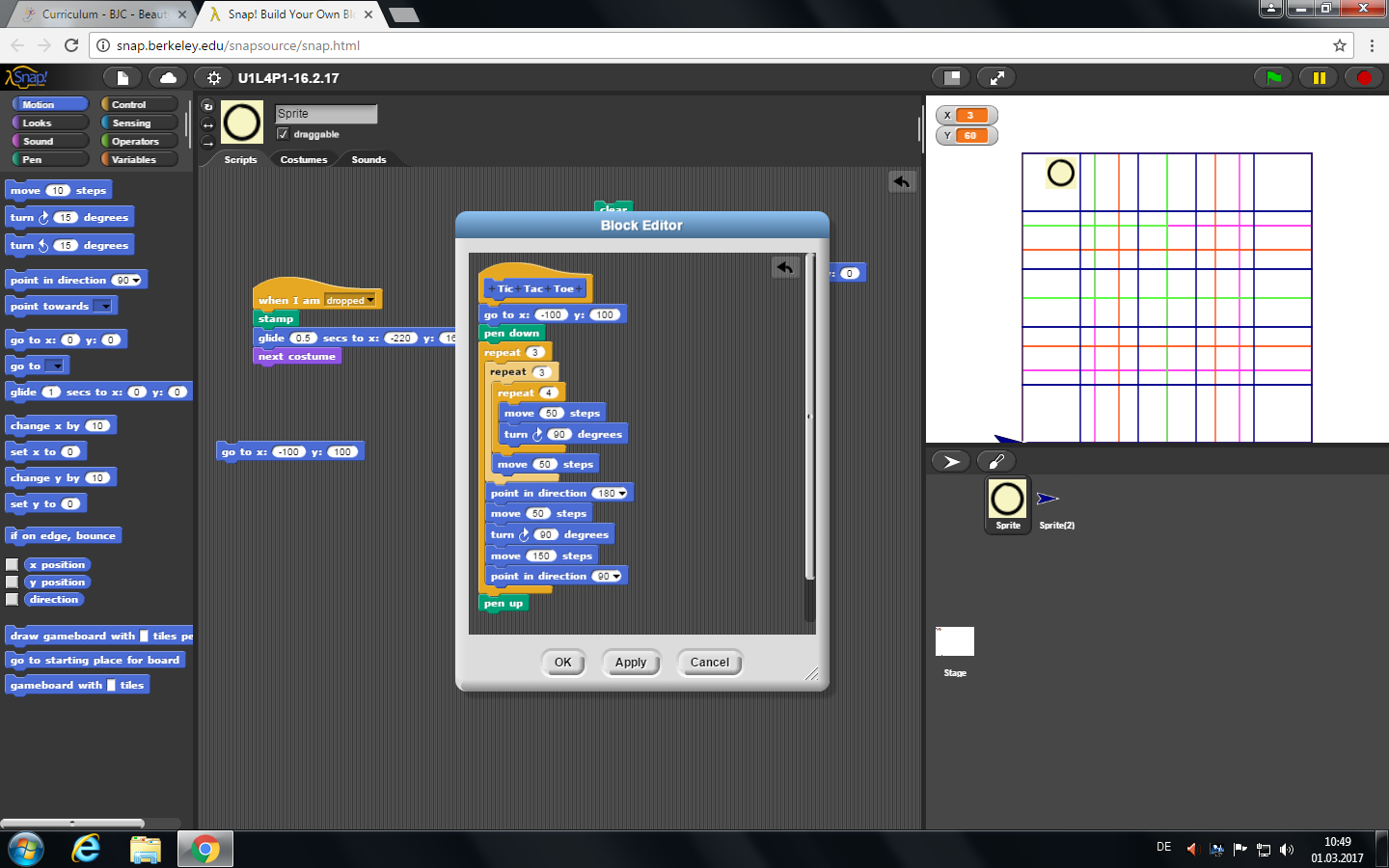Click the Block Editor resize handle

pos(812,674)
